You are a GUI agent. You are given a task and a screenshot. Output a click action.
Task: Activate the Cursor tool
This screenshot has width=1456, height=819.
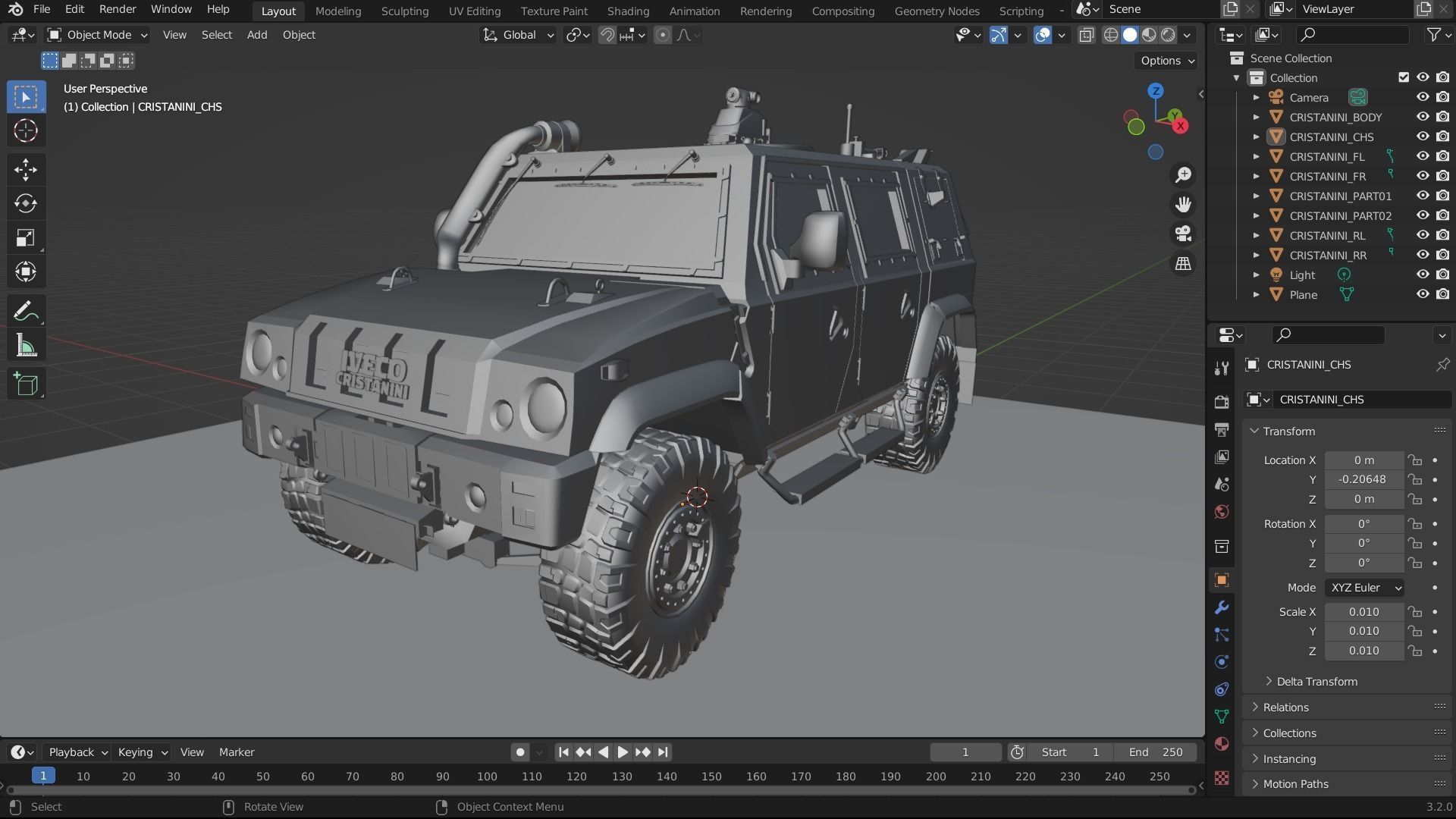tap(26, 130)
